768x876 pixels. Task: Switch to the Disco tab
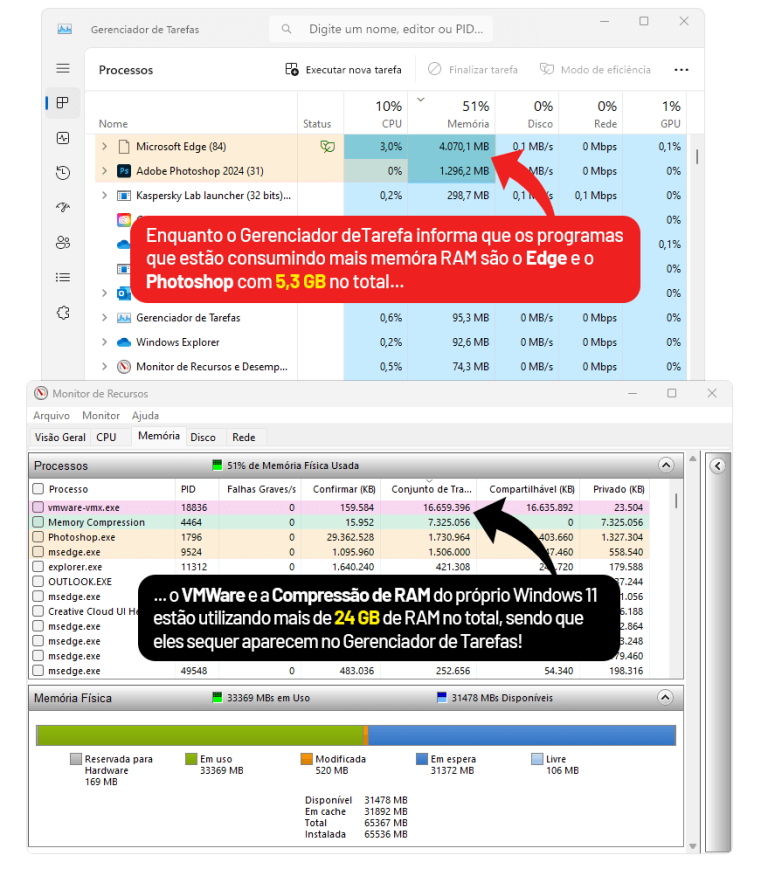pos(203,437)
